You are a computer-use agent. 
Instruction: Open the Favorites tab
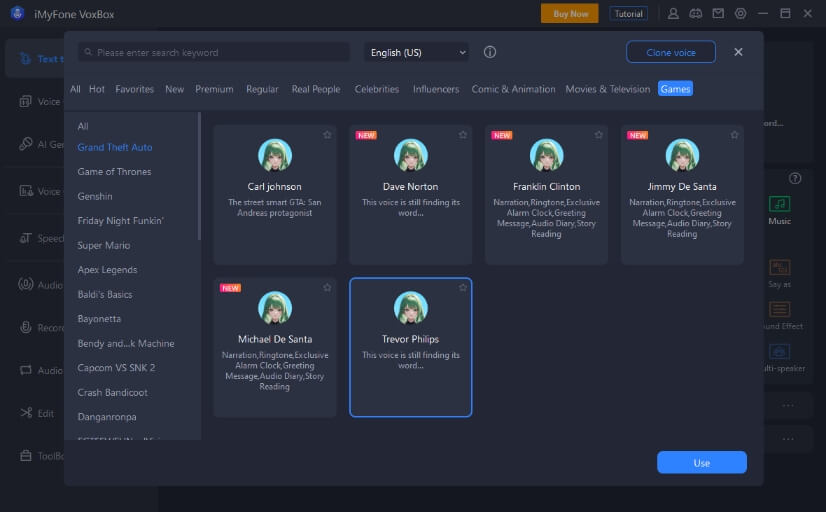(134, 89)
